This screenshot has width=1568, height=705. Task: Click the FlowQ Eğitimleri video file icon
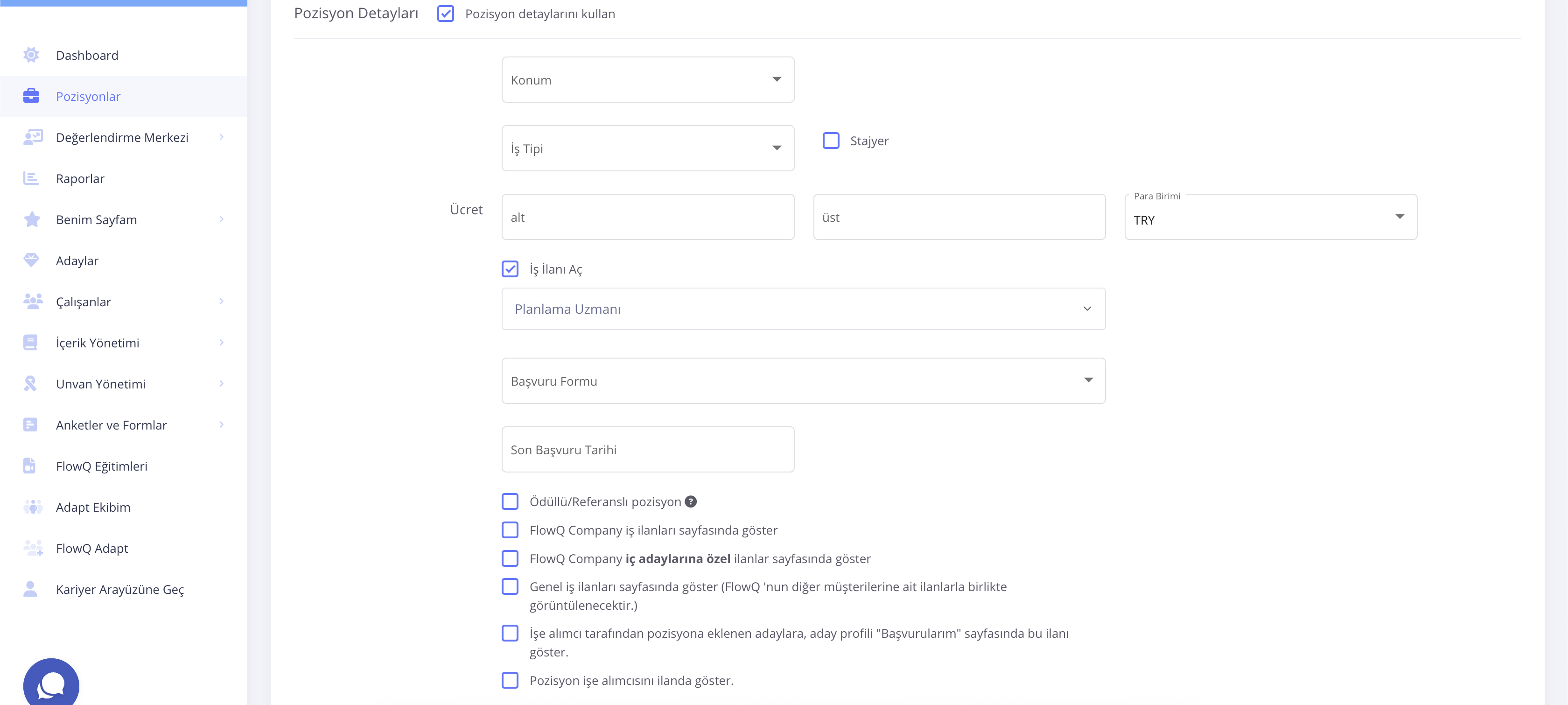pos(30,466)
